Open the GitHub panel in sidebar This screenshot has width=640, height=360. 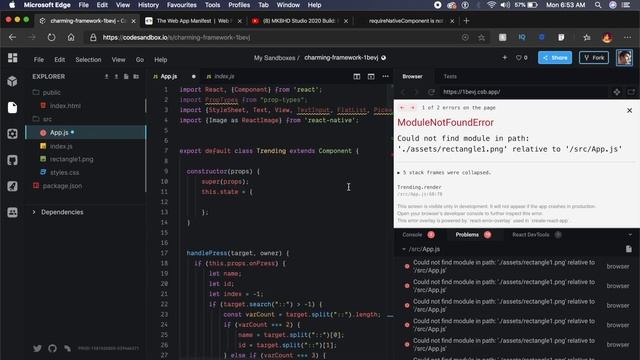pyautogui.click(x=12, y=160)
